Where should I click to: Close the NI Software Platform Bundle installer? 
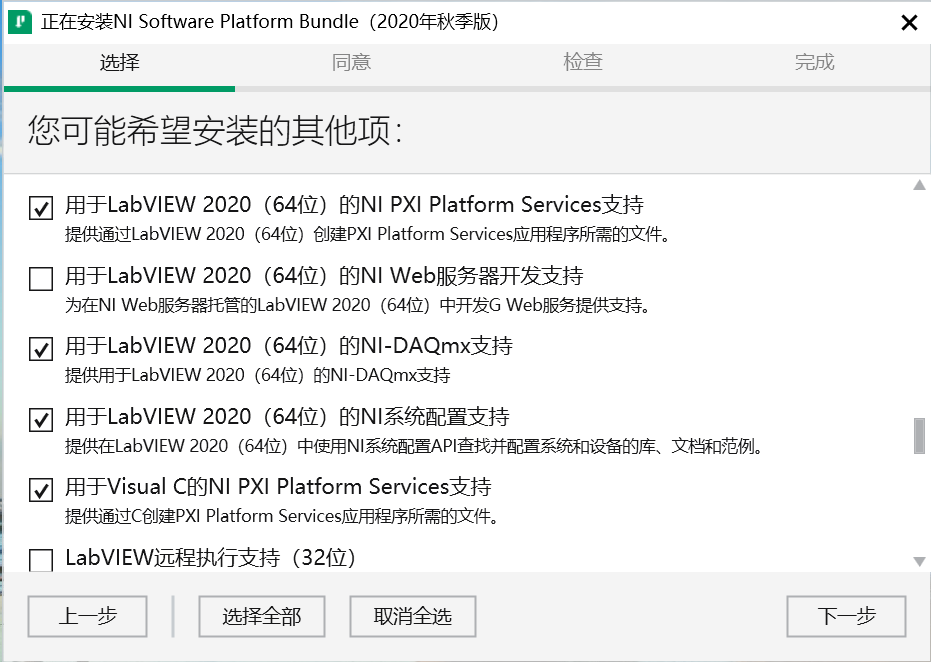909,23
